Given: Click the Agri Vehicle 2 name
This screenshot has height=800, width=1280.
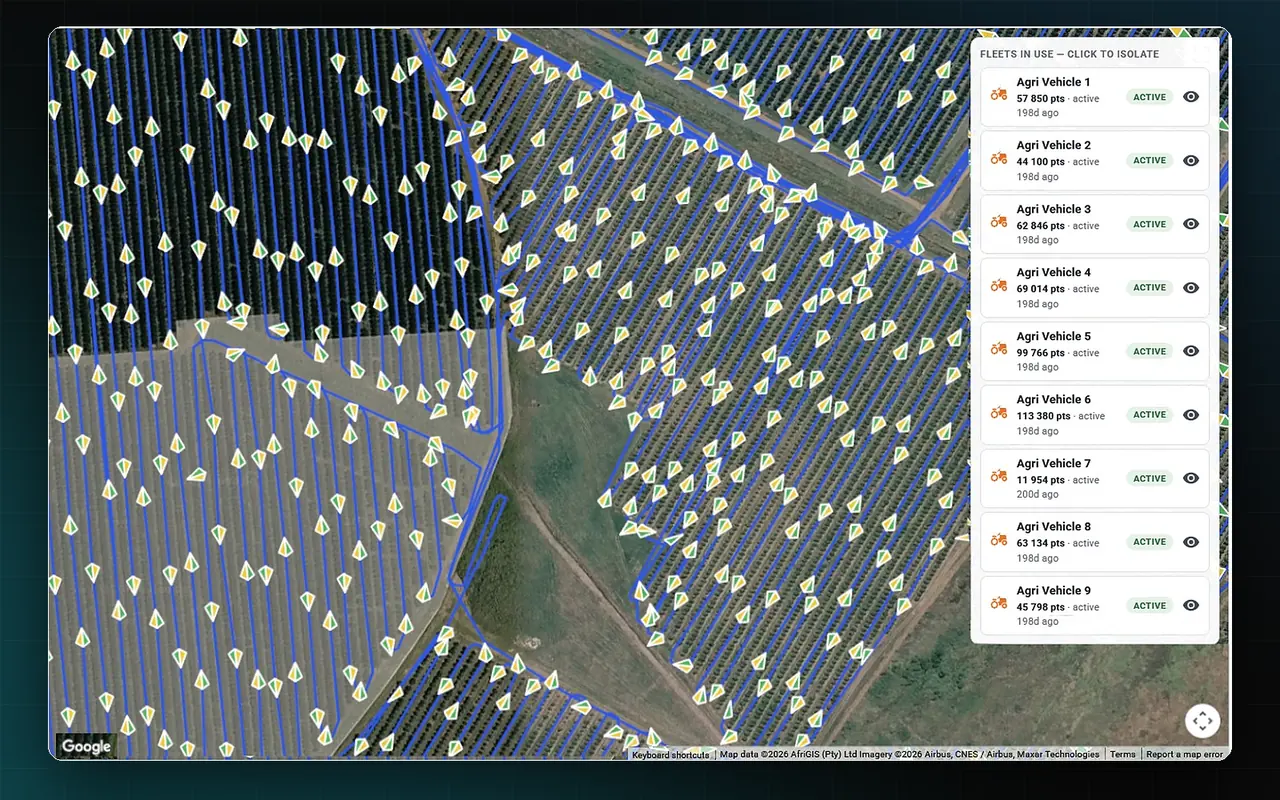Looking at the screenshot, I should (1054, 145).
